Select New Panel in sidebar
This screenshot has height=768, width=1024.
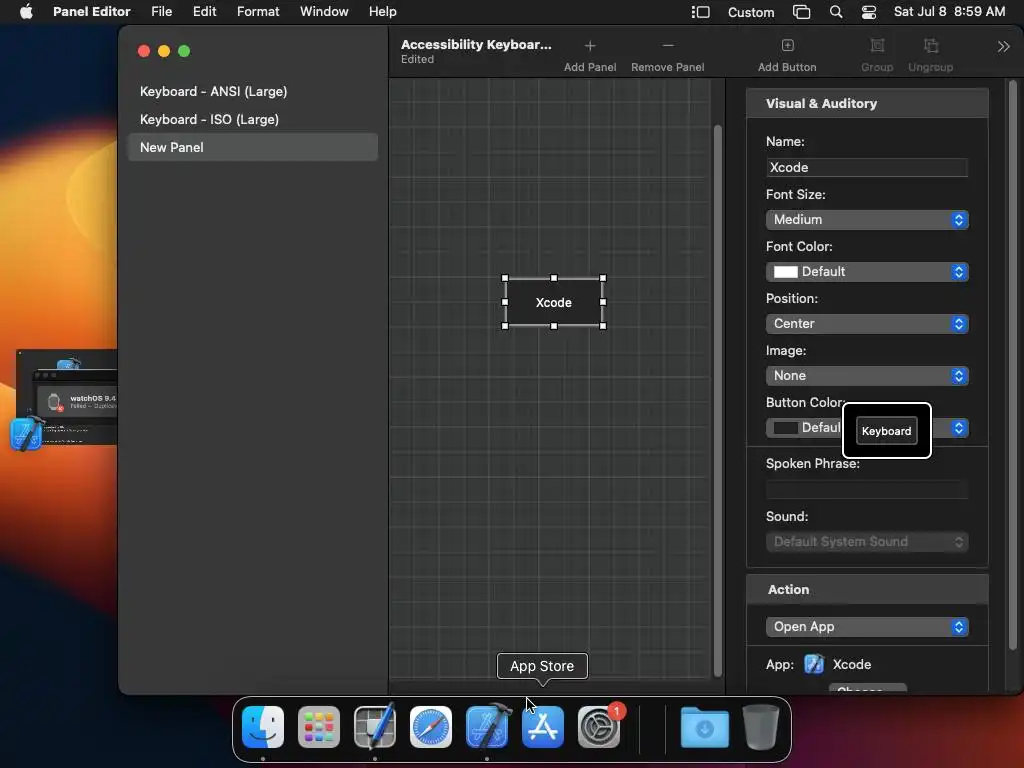(x=253, y=147)
